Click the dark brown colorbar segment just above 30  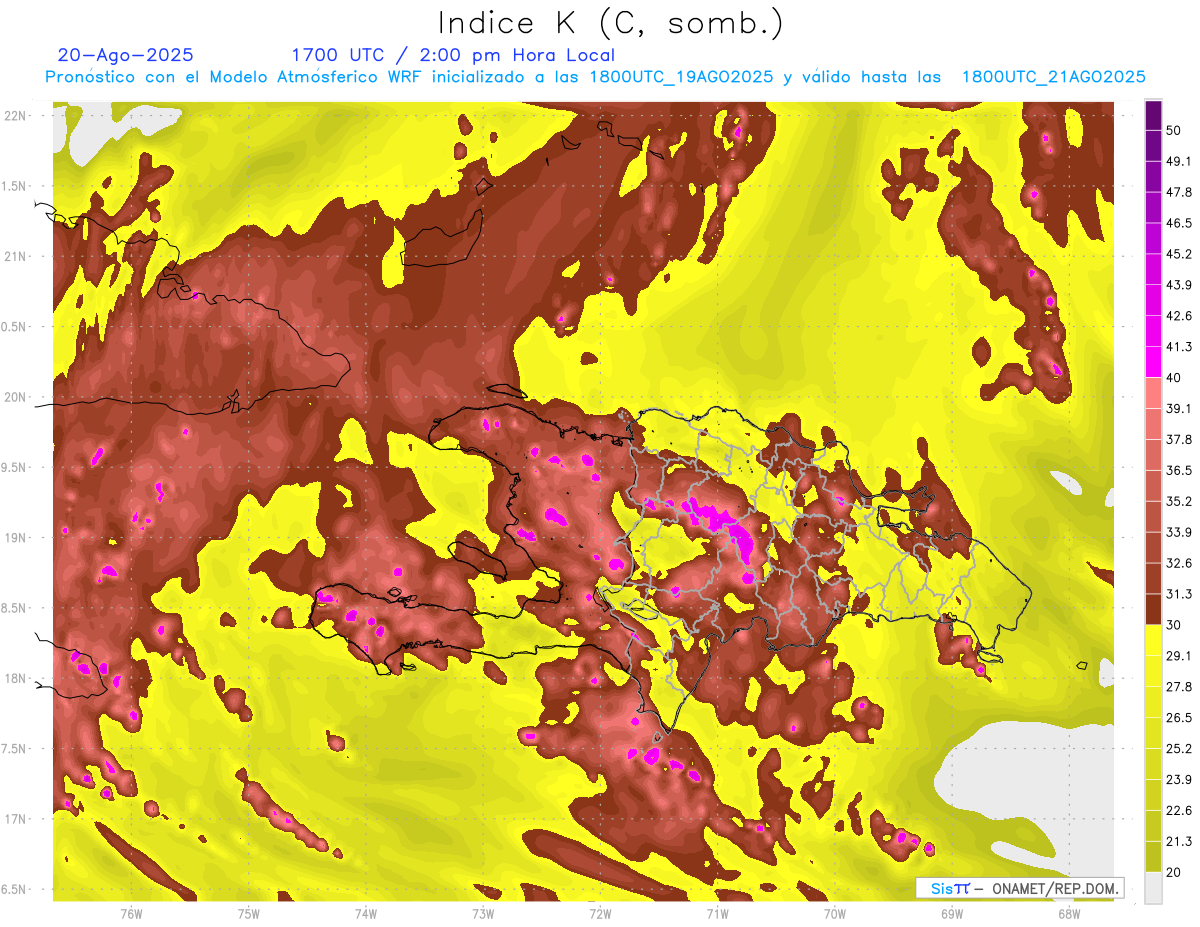pyautogui.click(x=1153, y=609)
